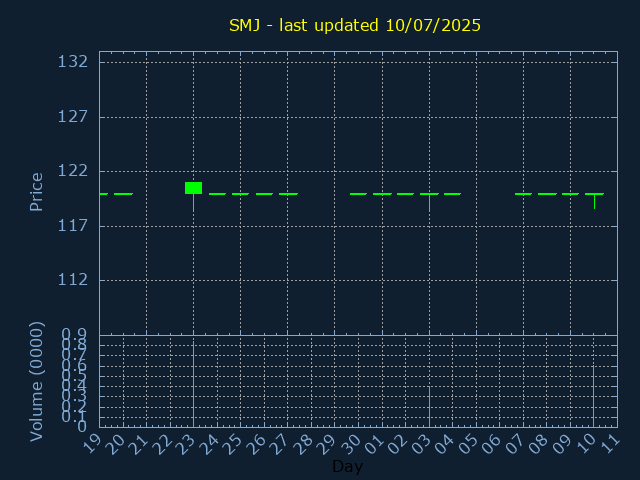Click day label 26 on x-axis
The width and height of the screenshot is (640, 480).
click(x=258, y=443)
